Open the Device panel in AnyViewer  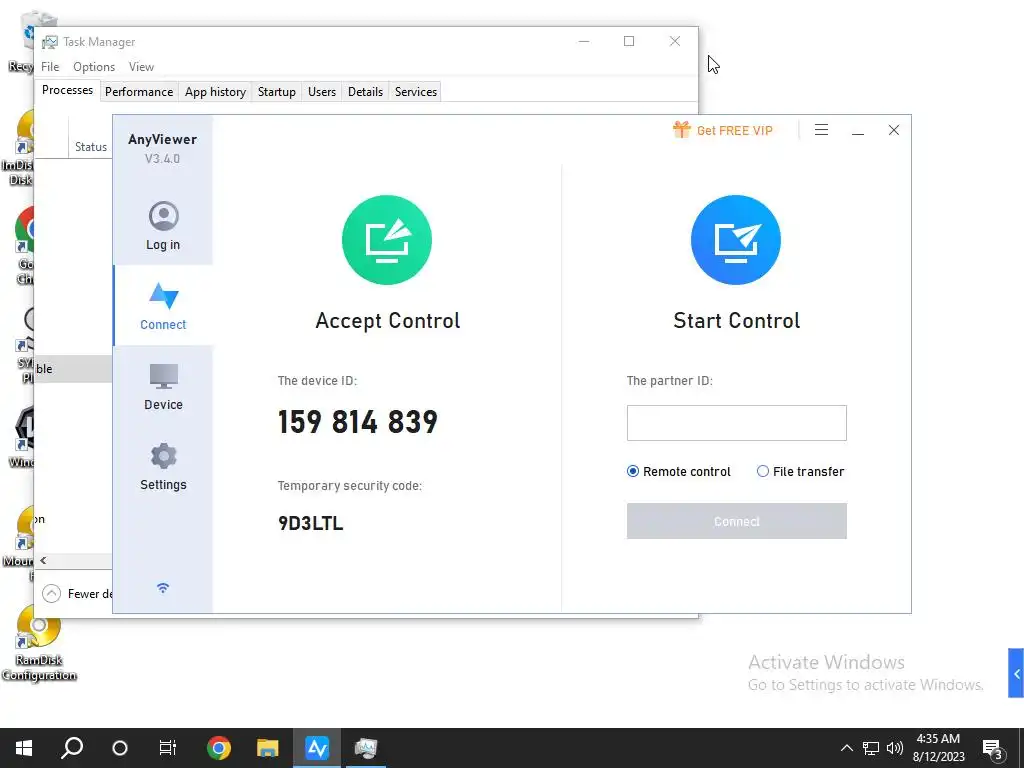[163, 387]
